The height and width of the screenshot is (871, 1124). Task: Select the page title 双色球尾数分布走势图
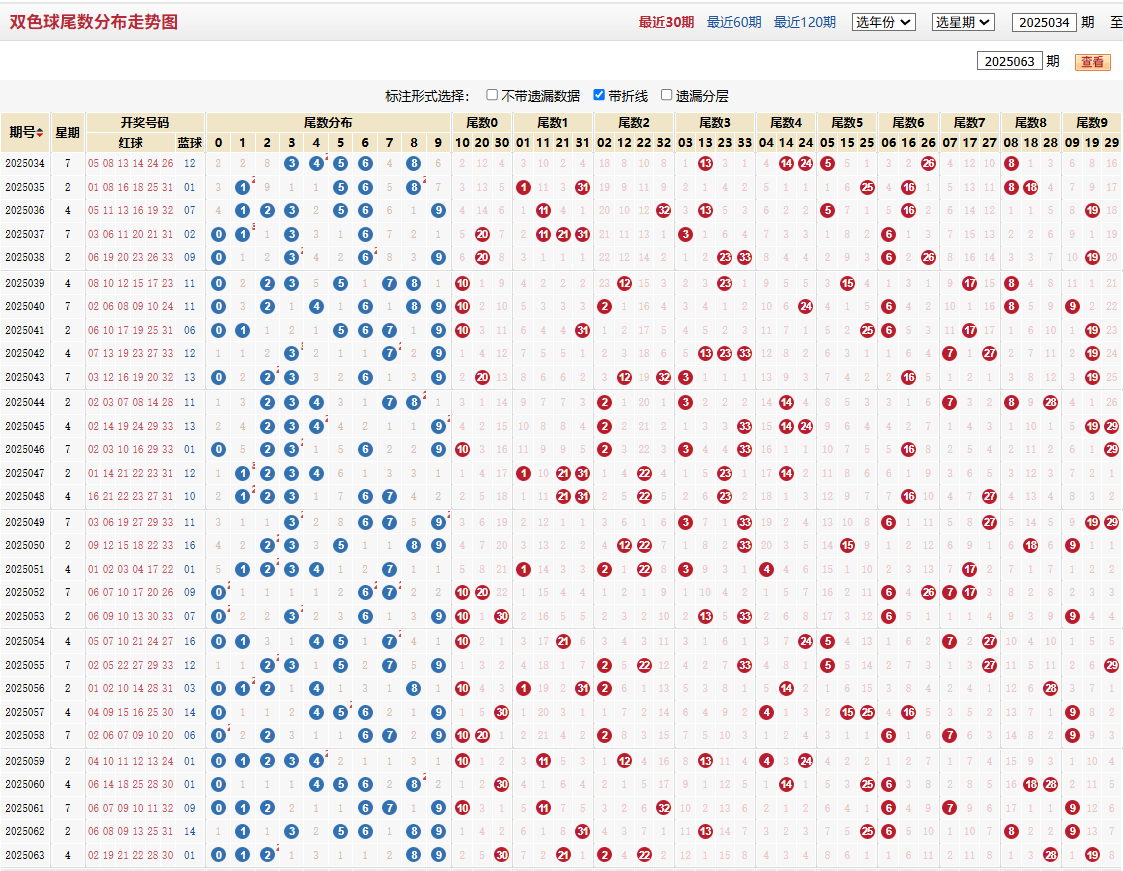[94, 22]
